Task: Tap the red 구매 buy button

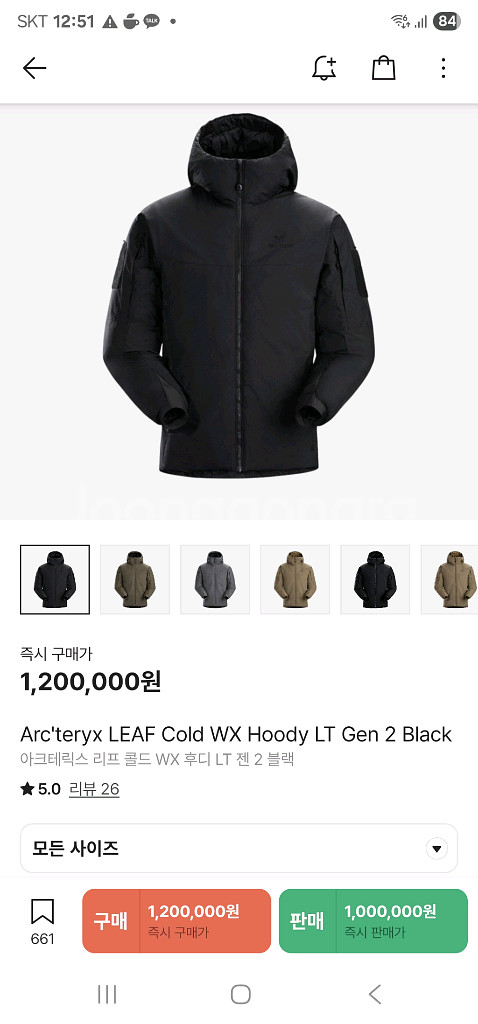Action: point(176,921)
